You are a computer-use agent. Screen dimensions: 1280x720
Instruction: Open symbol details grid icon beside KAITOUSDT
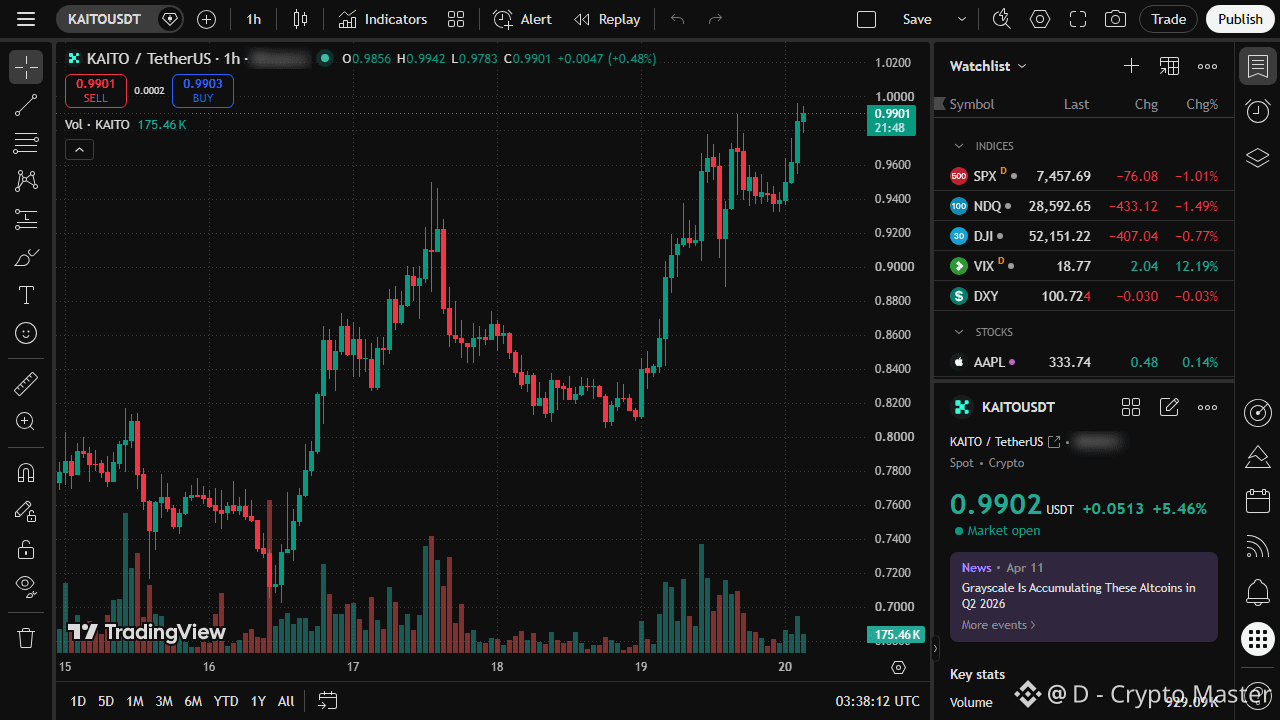pos(1131,407)
